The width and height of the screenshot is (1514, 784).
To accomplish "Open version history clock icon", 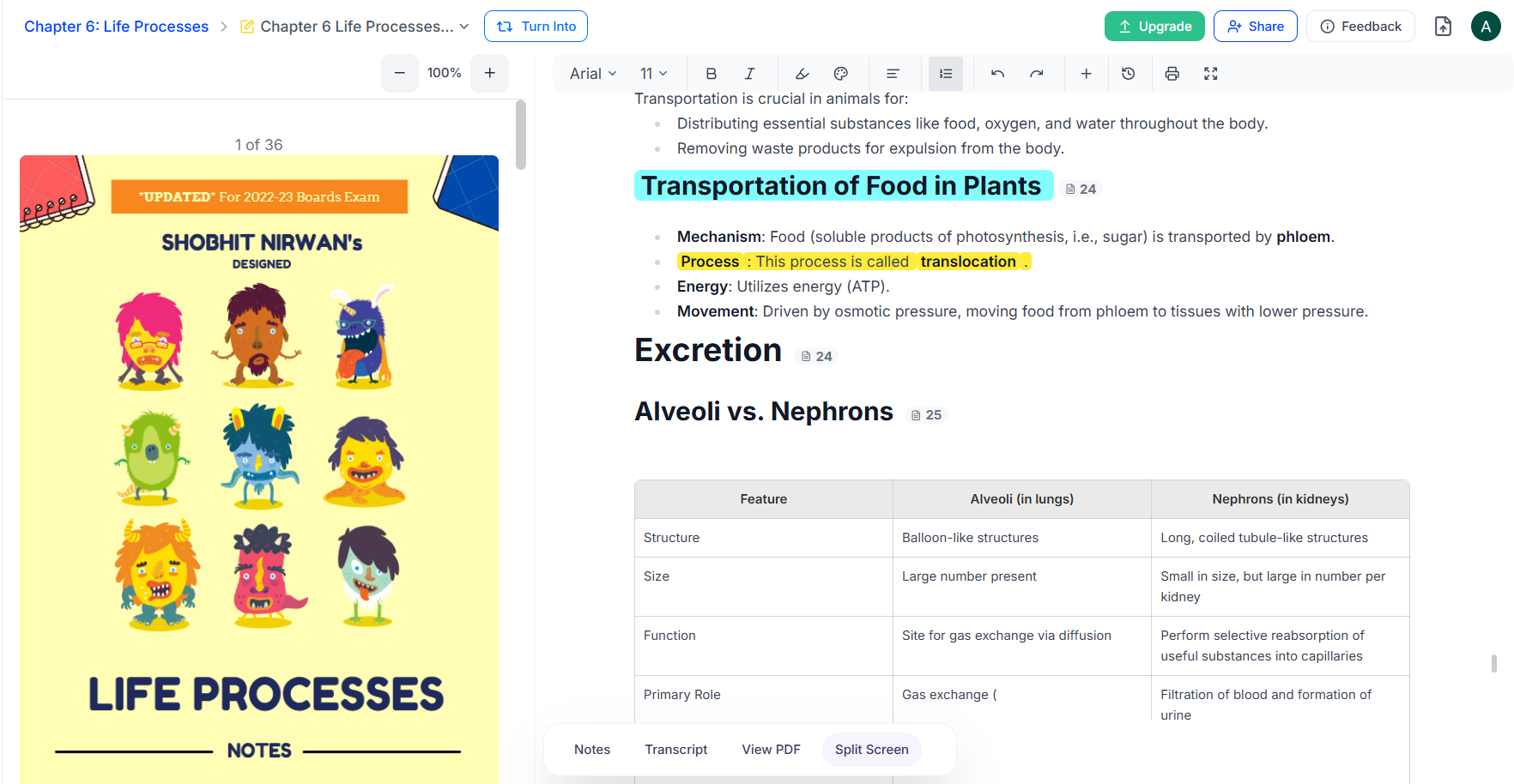I will pyautogui.click(x=1129, y=74).
